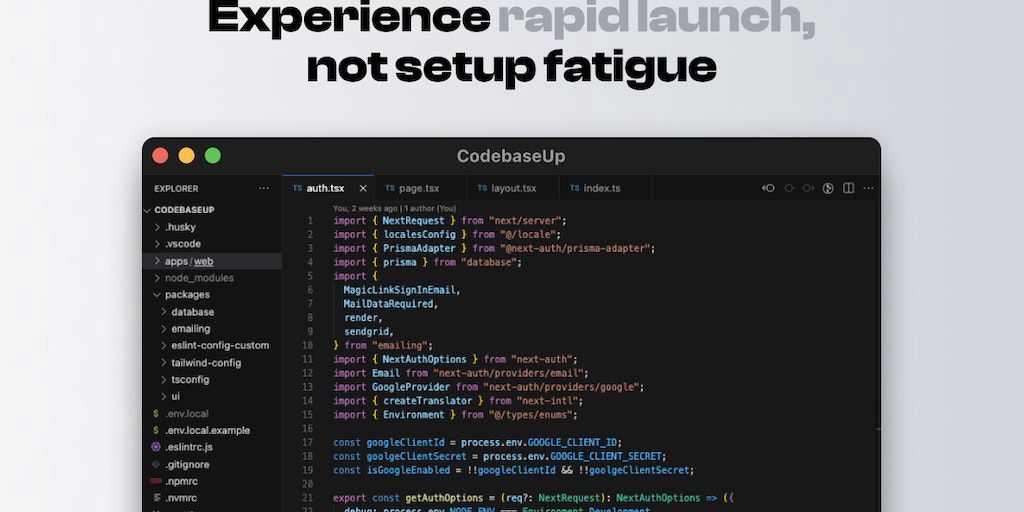Click "NextAuthOptions" on line 11
The height and width of the screenshot is (512, 1024).
tap(424, 359)
